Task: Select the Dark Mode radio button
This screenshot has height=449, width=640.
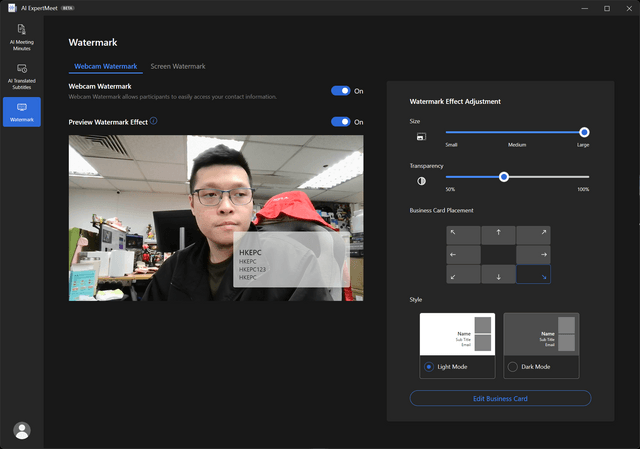Action: (513, 367)
